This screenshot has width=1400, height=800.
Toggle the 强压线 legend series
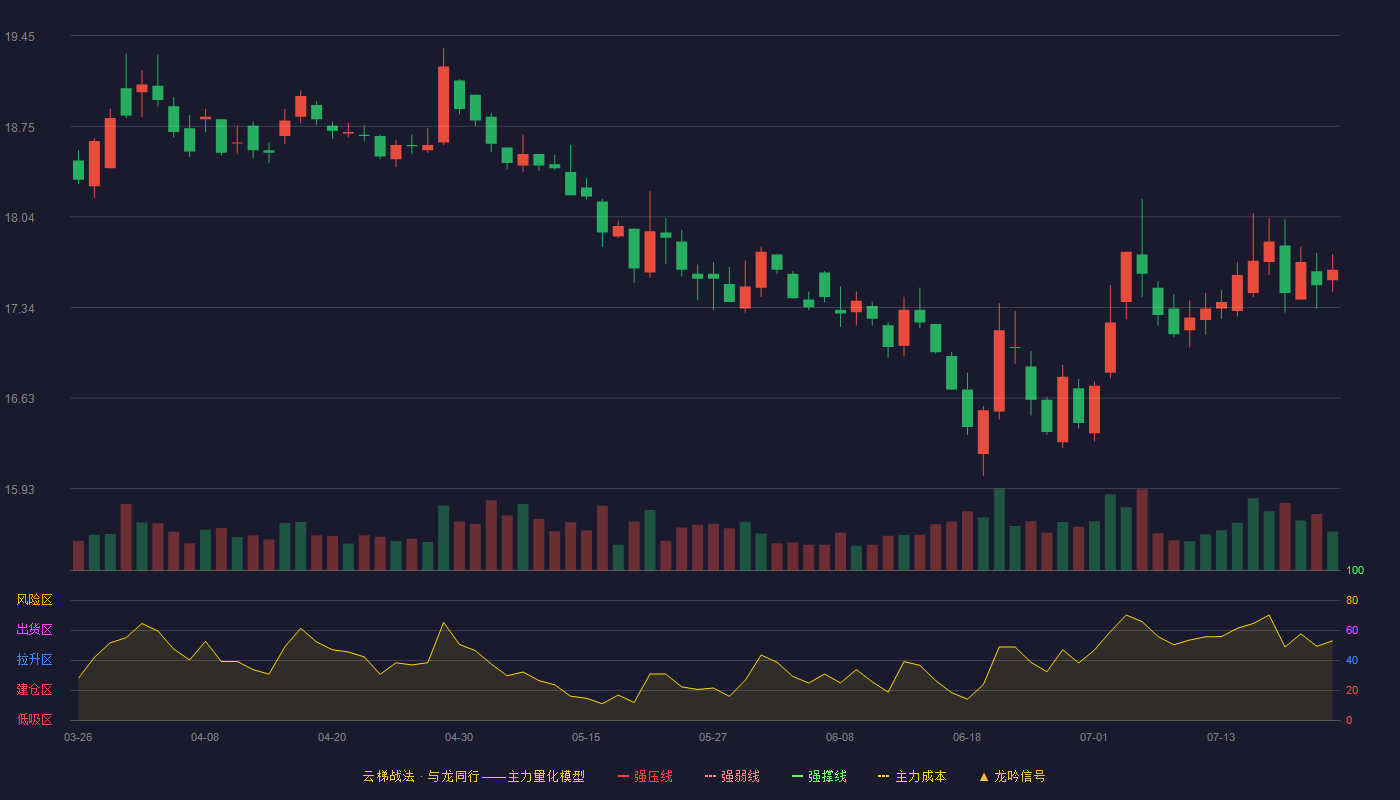point(646,776)
